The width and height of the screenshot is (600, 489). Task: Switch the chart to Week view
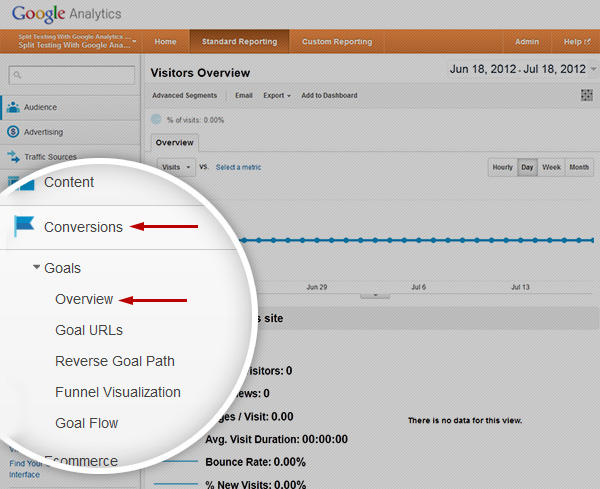coord(551,167)
